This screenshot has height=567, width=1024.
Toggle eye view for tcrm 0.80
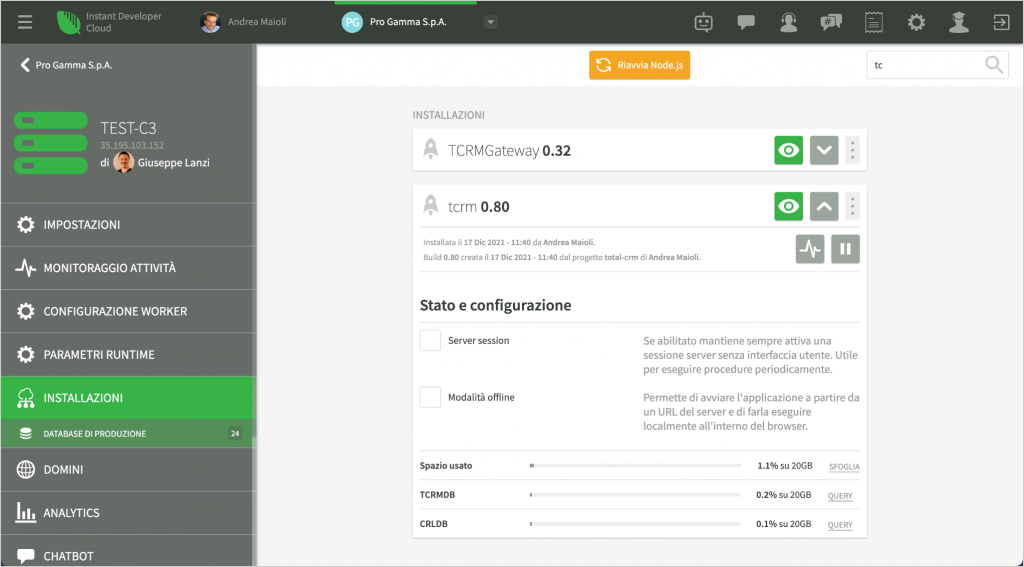tap(788, 206)
